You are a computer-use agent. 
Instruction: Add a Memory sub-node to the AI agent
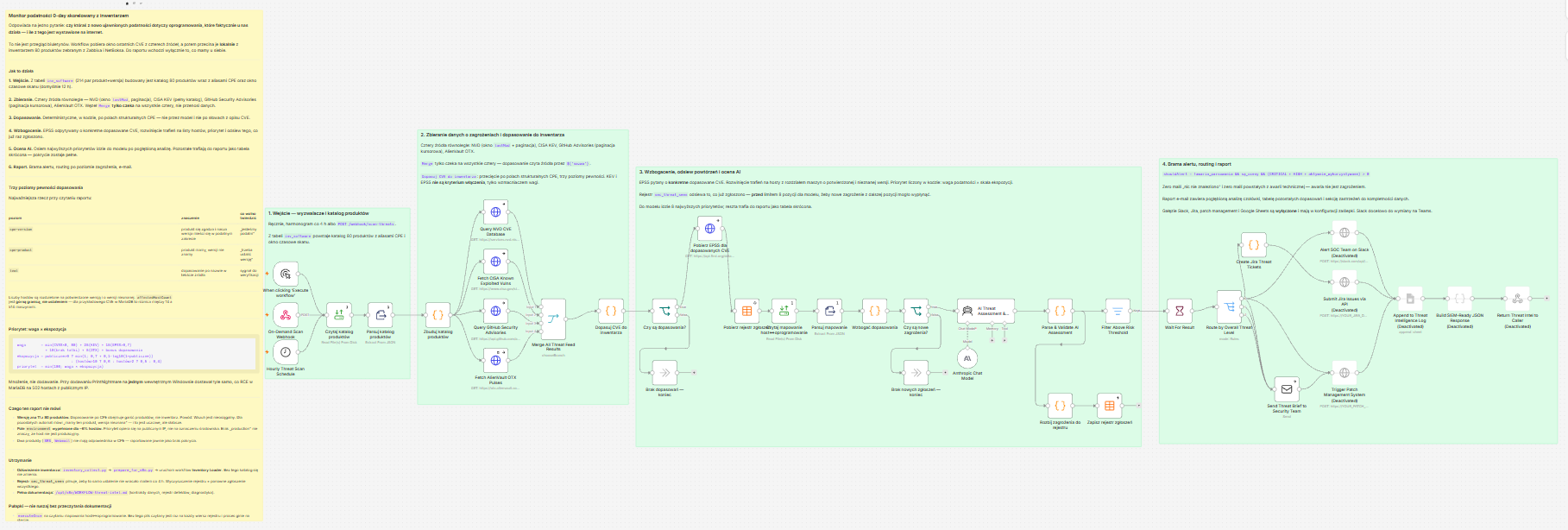992,339
